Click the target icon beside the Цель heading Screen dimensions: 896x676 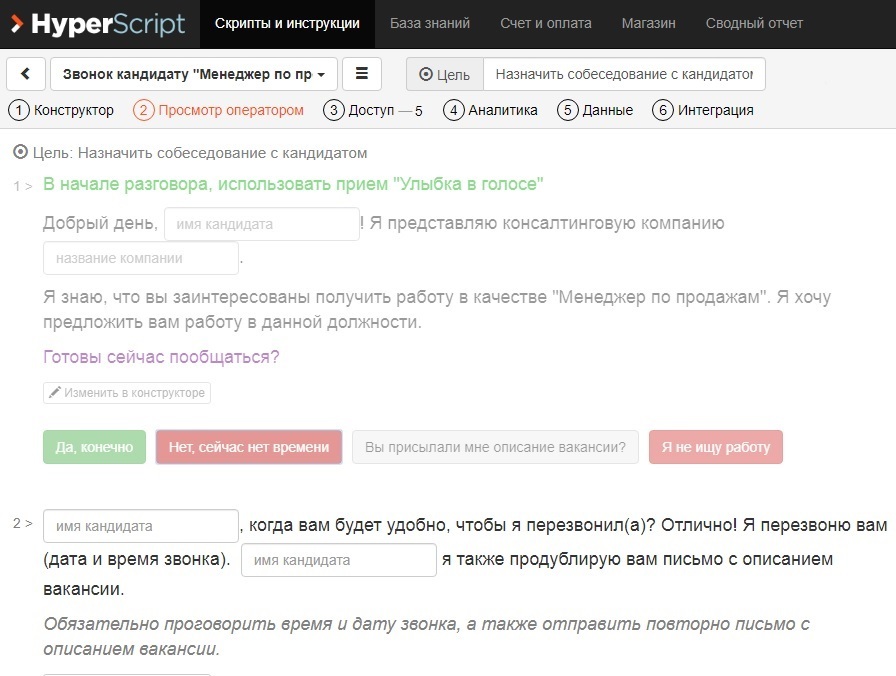[x=20, y=152]
